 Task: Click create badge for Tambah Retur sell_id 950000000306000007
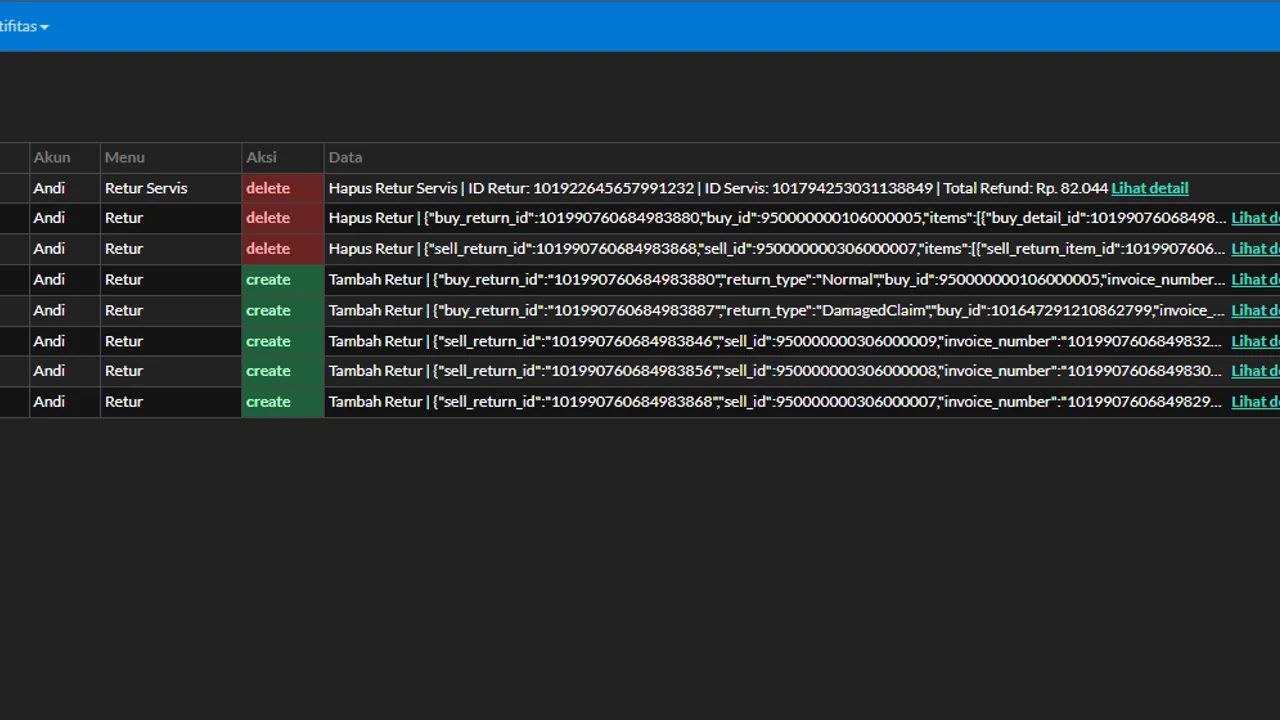click(283, 402)
